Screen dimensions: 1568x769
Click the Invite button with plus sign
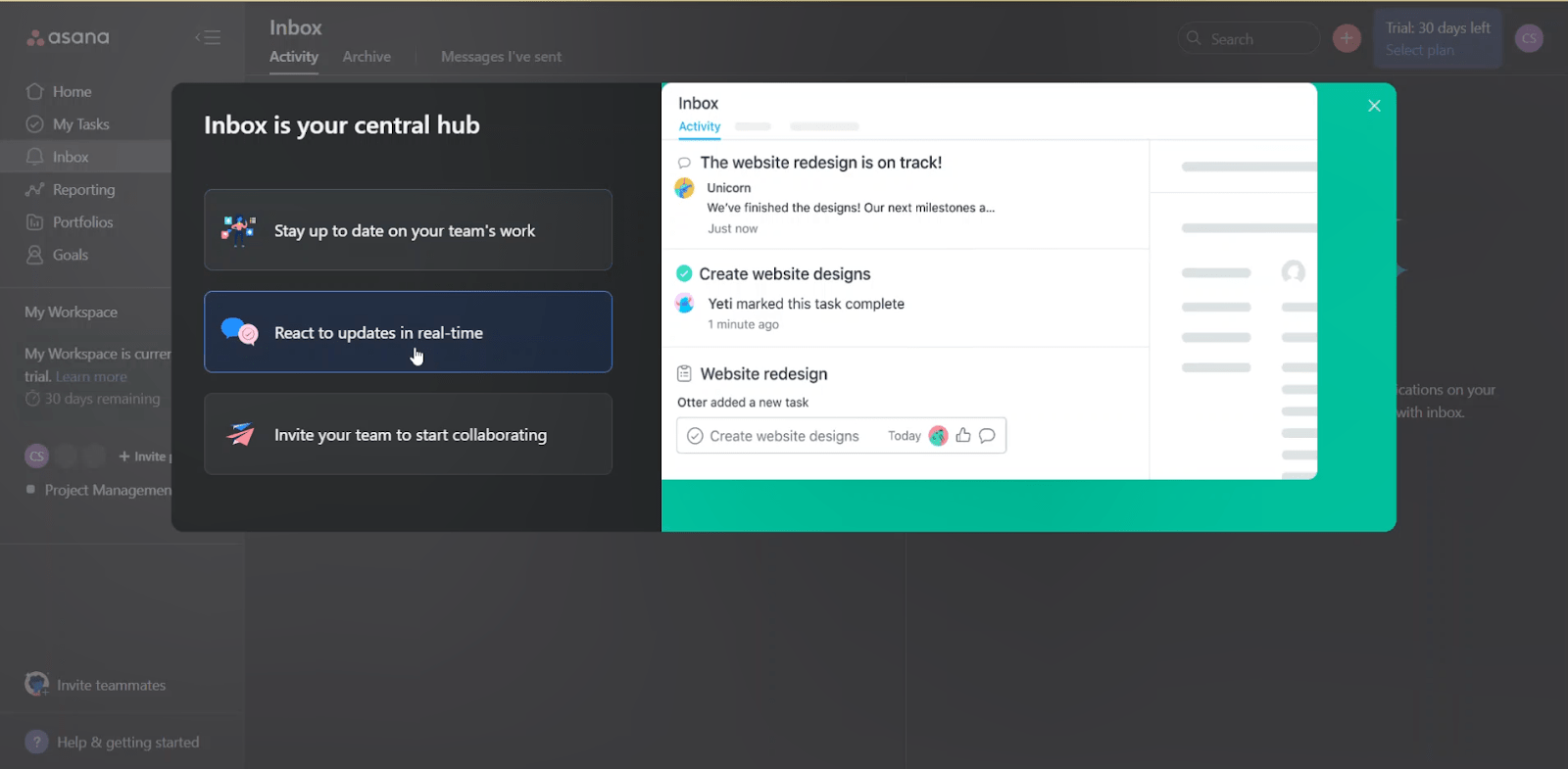[144, 457]
